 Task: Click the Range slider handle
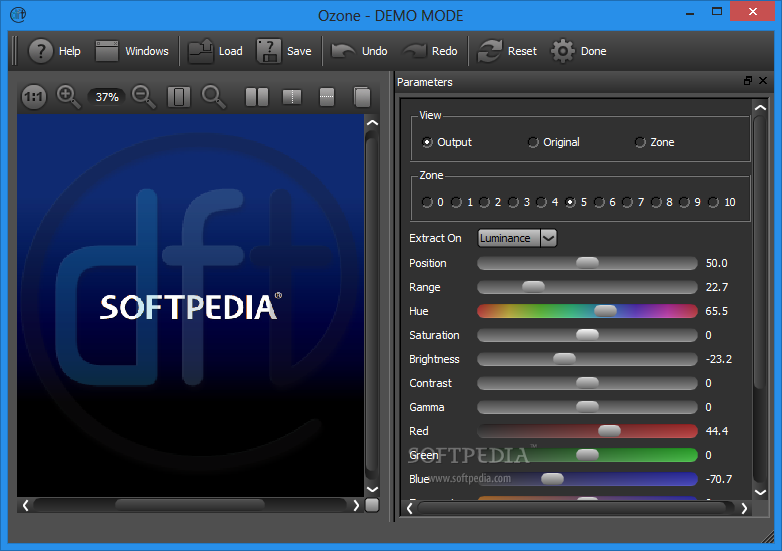click(x=533, y=287)
